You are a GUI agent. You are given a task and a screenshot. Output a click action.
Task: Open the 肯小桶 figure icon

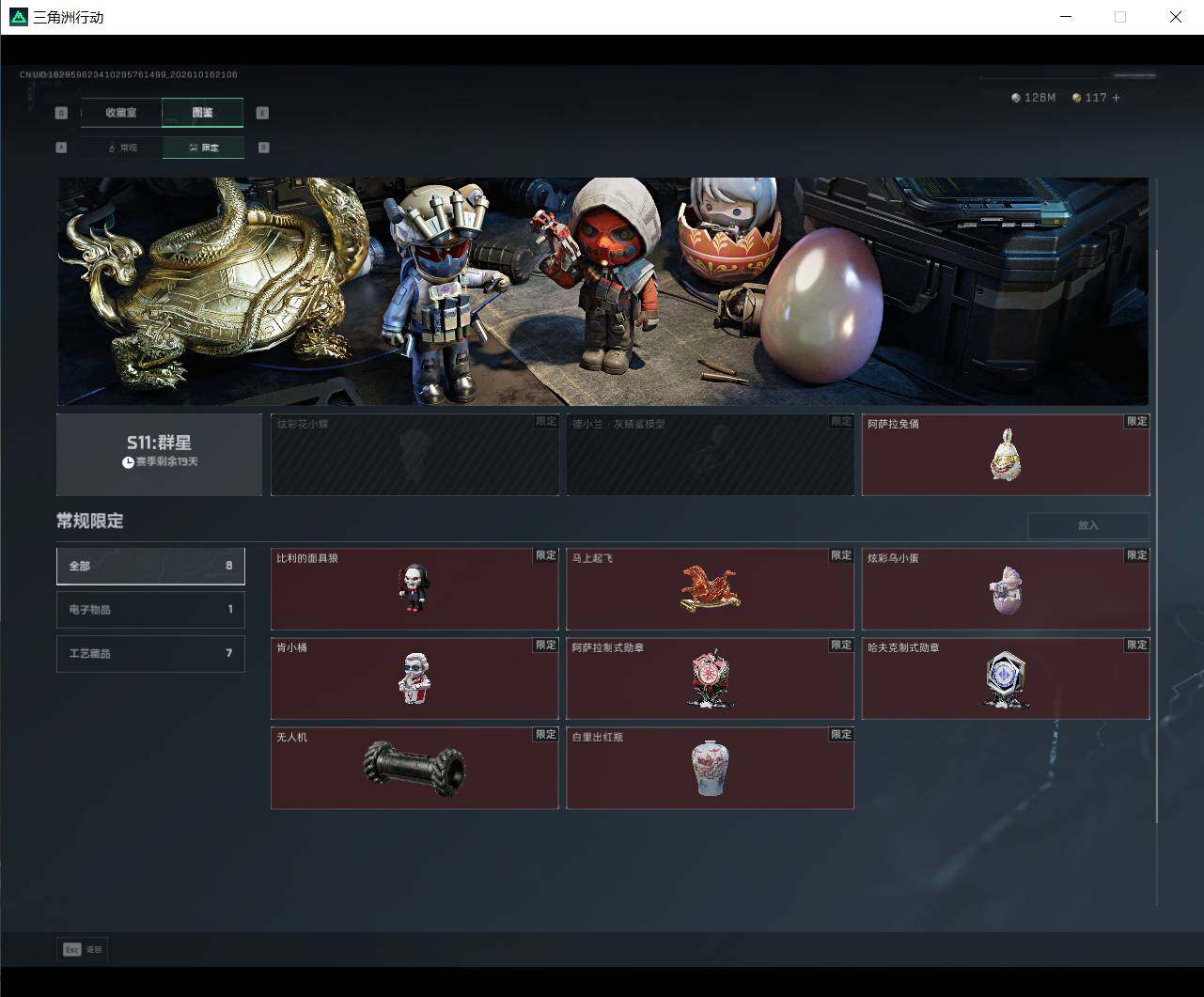414,678
